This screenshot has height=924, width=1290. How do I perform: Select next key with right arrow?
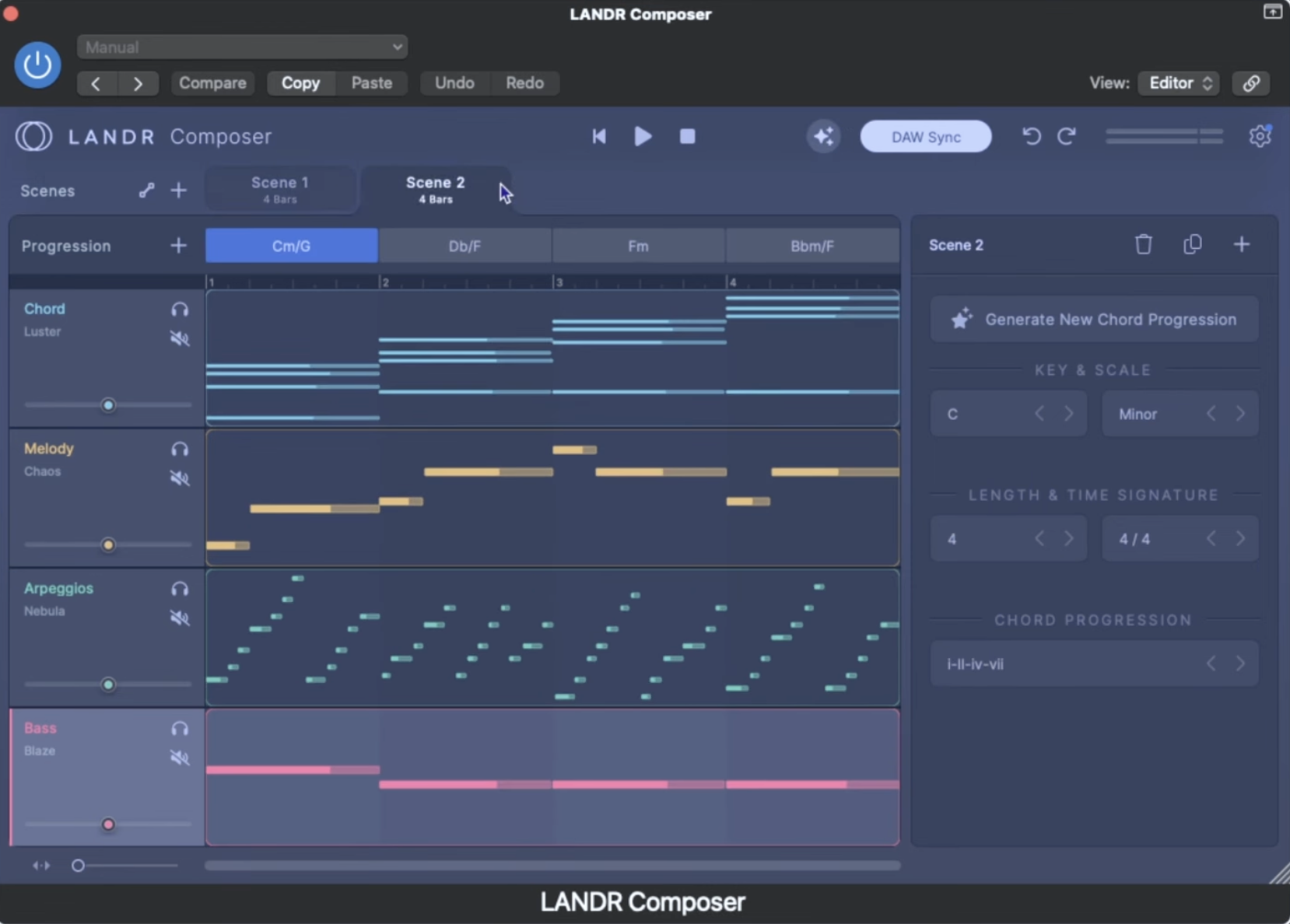point(1069,414)
